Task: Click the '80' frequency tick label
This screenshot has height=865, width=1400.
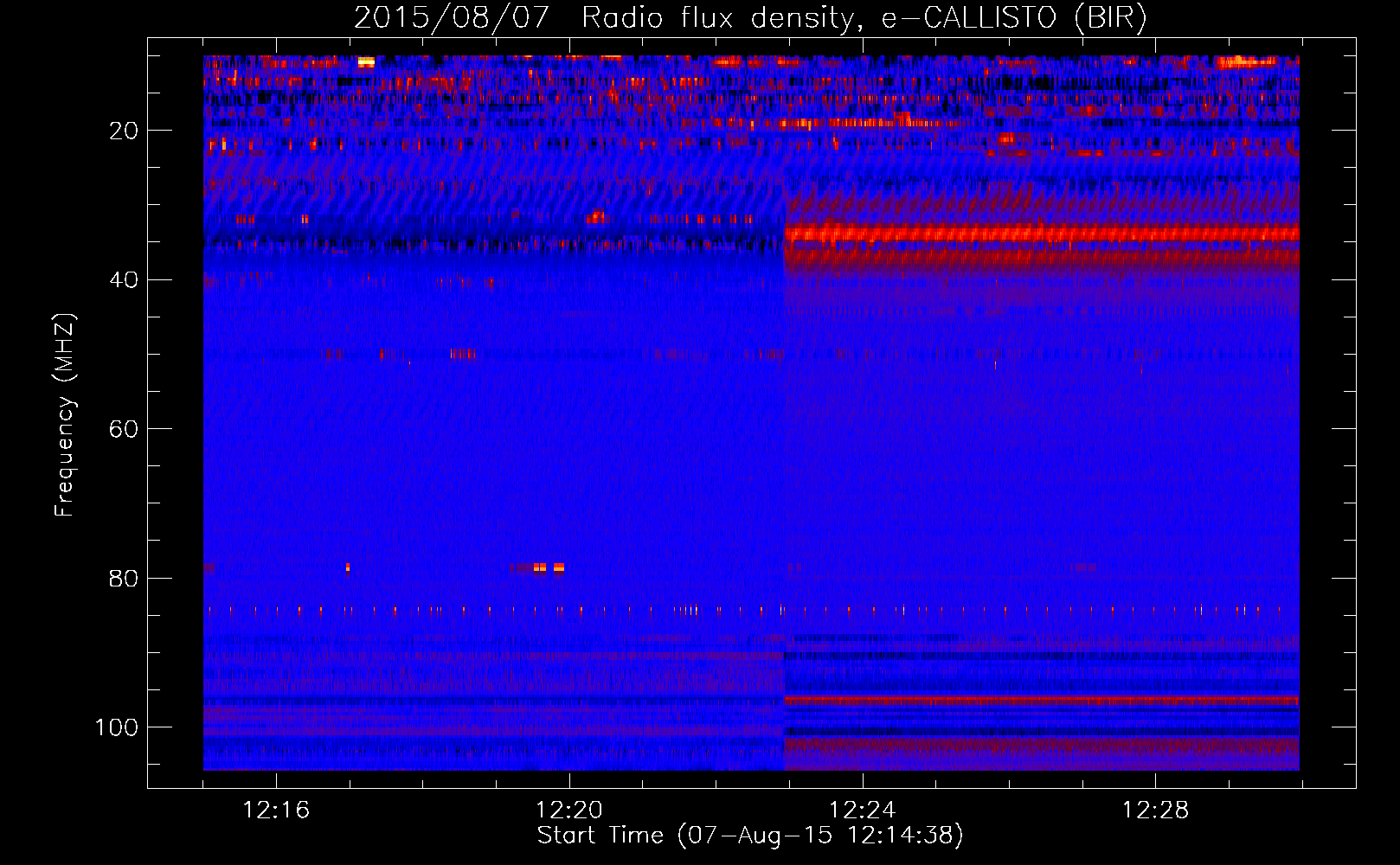Action: (124, 579)
